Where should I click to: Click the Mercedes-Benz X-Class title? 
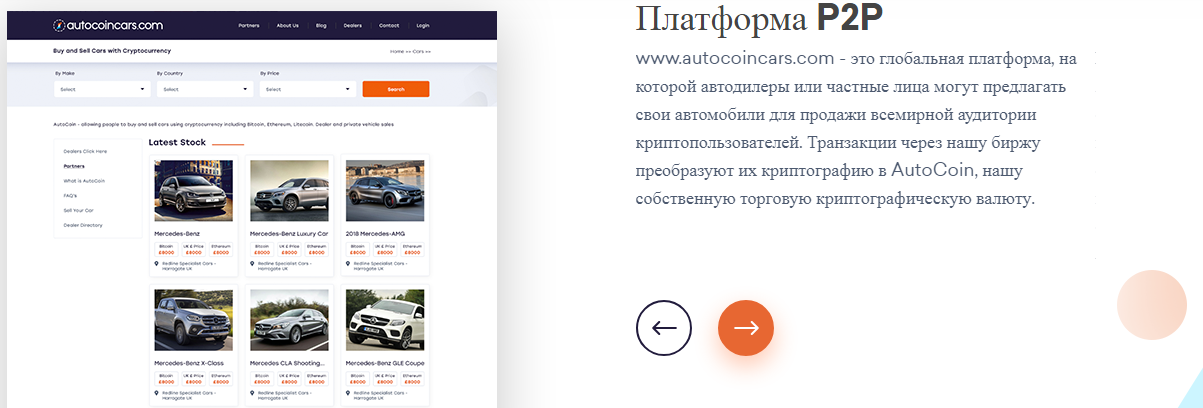[189, 363]
